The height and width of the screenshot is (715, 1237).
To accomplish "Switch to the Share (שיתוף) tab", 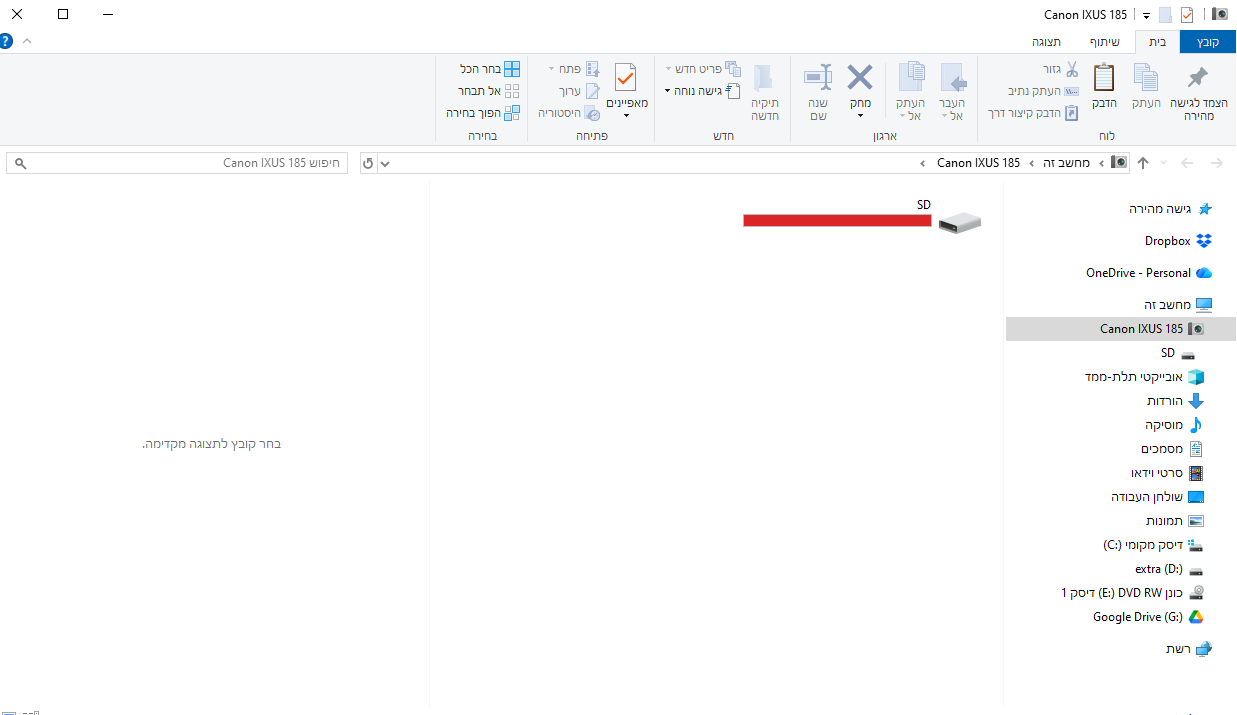I will click(x=1105, y=42).
